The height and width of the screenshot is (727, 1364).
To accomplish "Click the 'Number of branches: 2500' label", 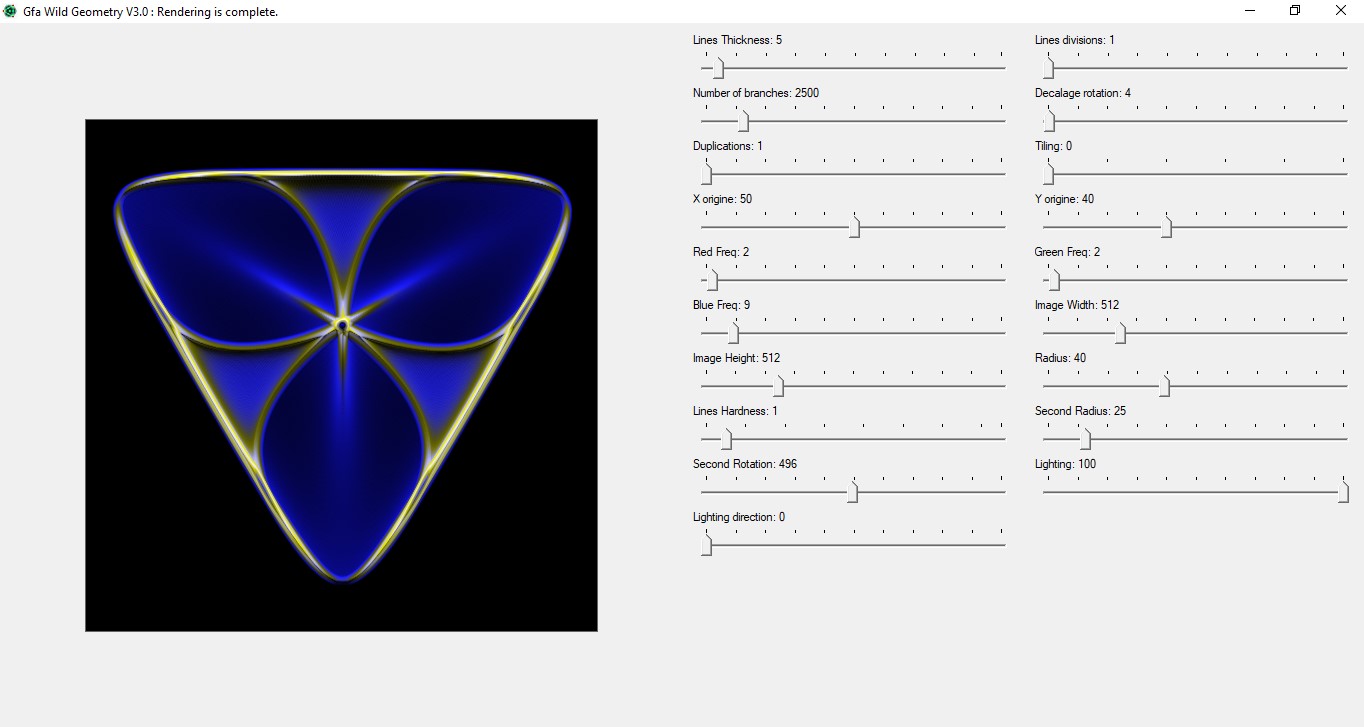I will (756, 93).
